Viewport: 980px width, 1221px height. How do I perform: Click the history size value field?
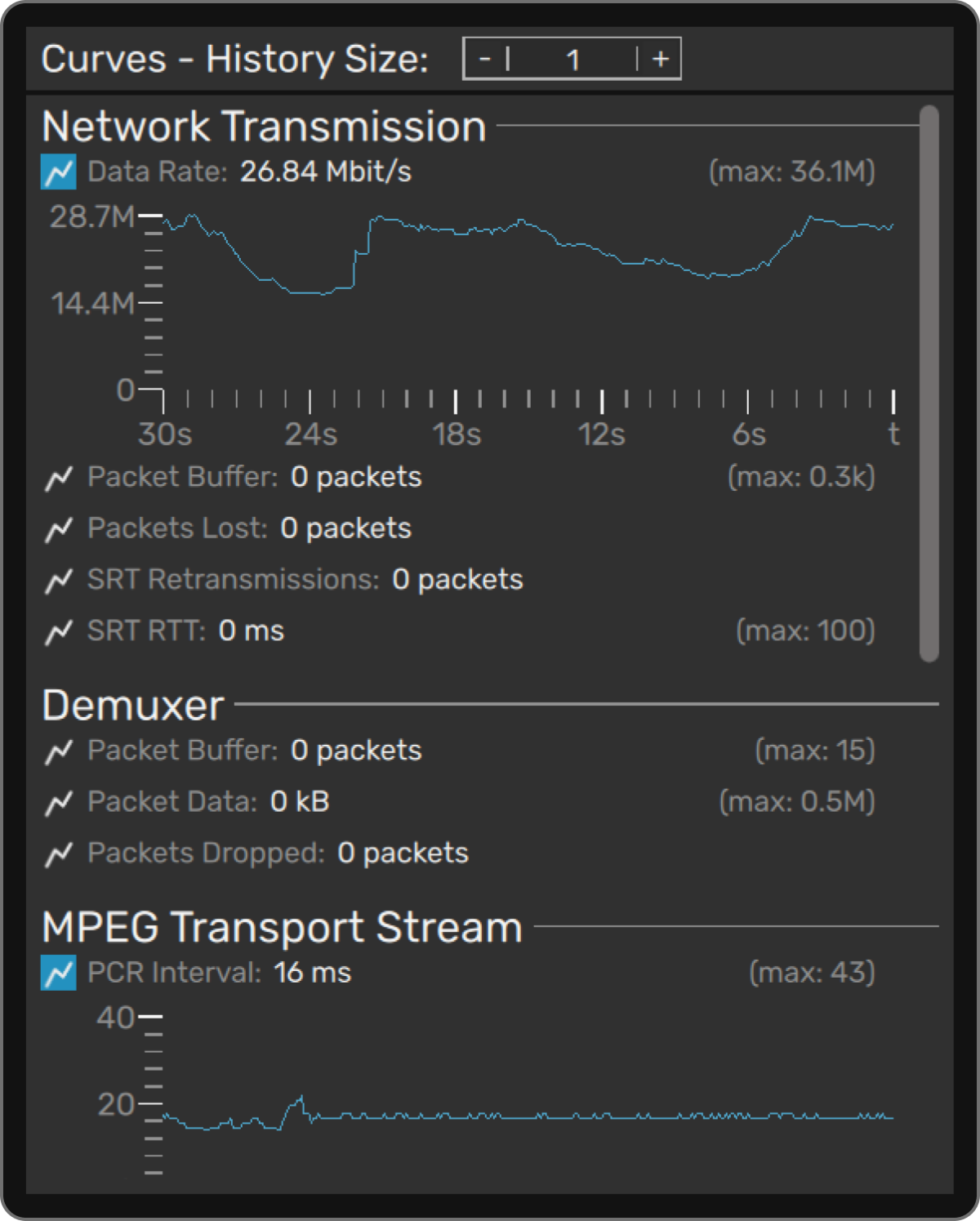click(572, 59)
